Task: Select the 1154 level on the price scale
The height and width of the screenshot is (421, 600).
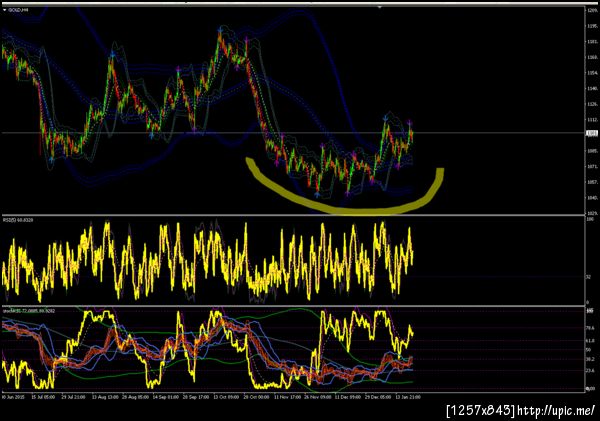Action: coord(592,73)
